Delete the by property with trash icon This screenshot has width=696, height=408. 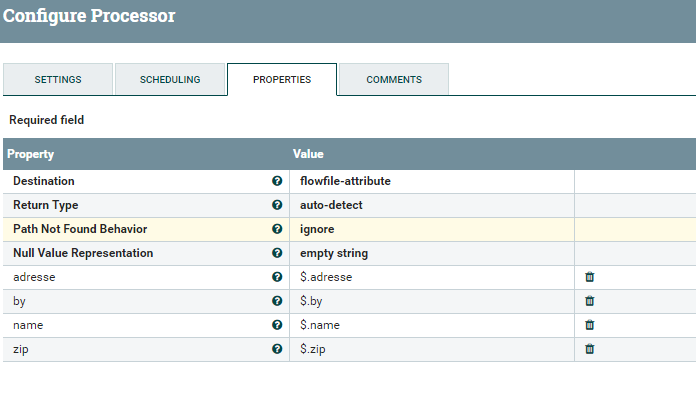point(589,301)
